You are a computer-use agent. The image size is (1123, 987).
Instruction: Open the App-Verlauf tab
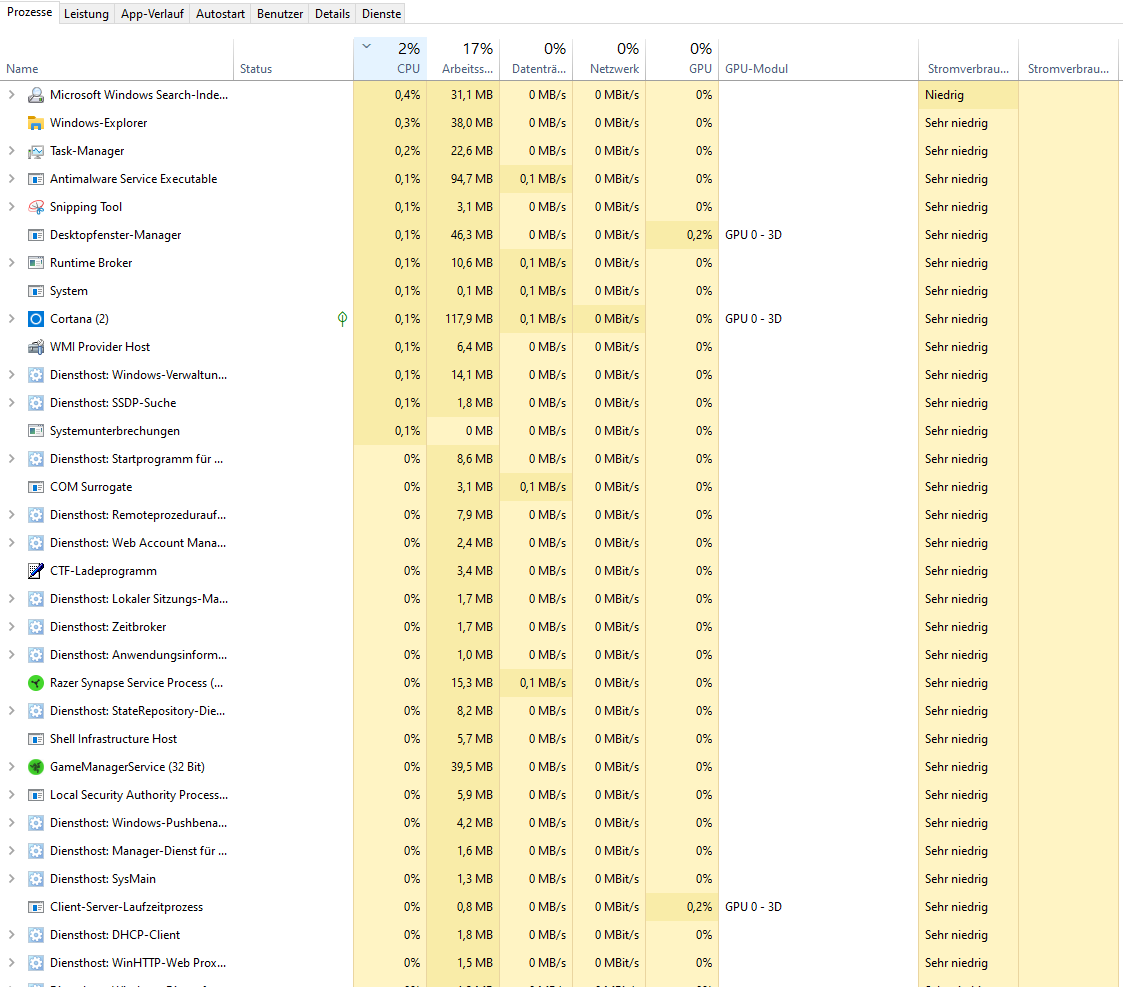(x=152, y=14)
